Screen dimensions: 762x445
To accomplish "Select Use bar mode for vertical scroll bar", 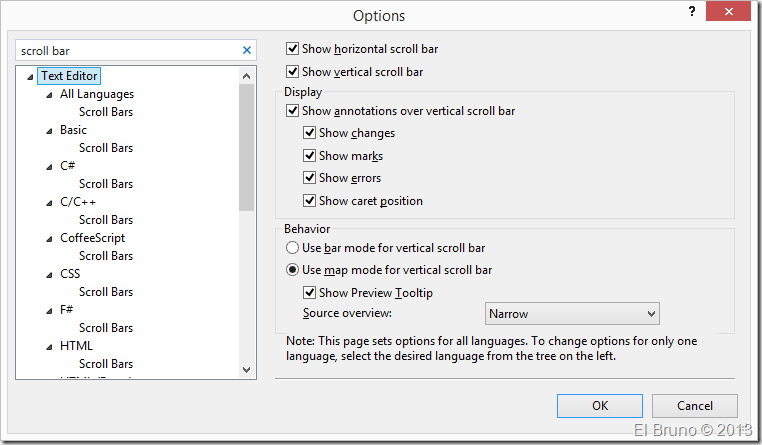I will [x=292, y=247].
